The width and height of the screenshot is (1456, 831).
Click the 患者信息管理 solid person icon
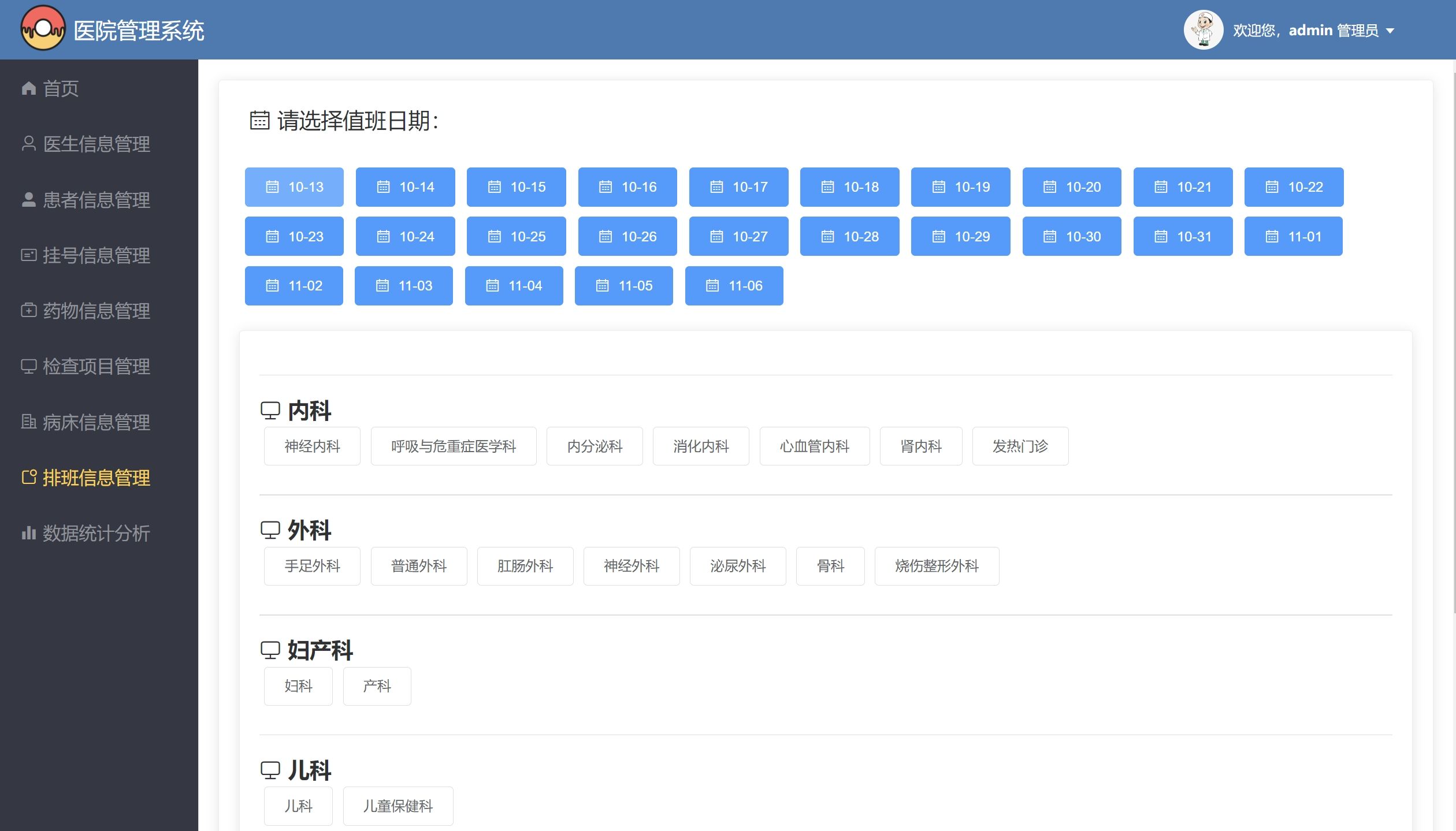(x=29, y=199)
